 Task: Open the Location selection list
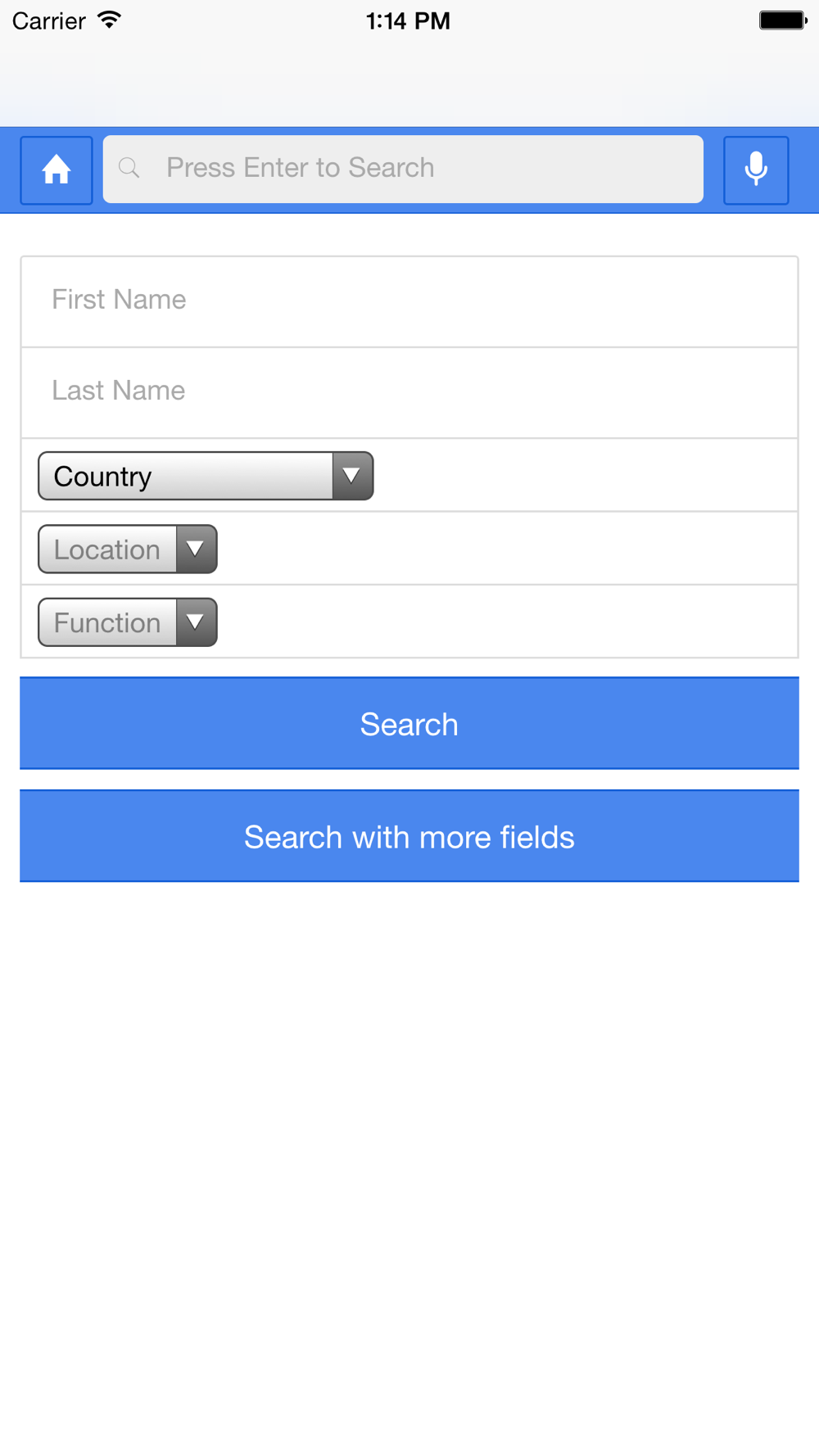[x=107, y=549]
